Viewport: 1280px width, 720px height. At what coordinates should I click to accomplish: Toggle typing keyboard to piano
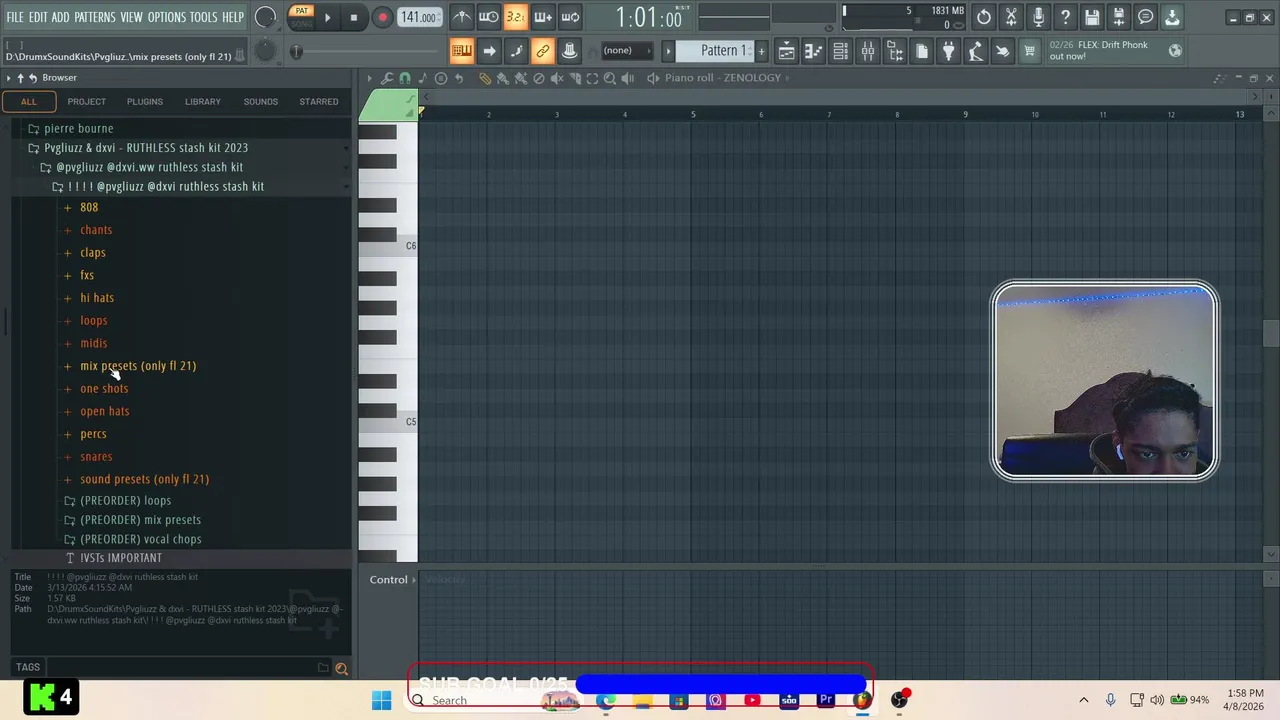pyautogui.click(x=462, y=51)
